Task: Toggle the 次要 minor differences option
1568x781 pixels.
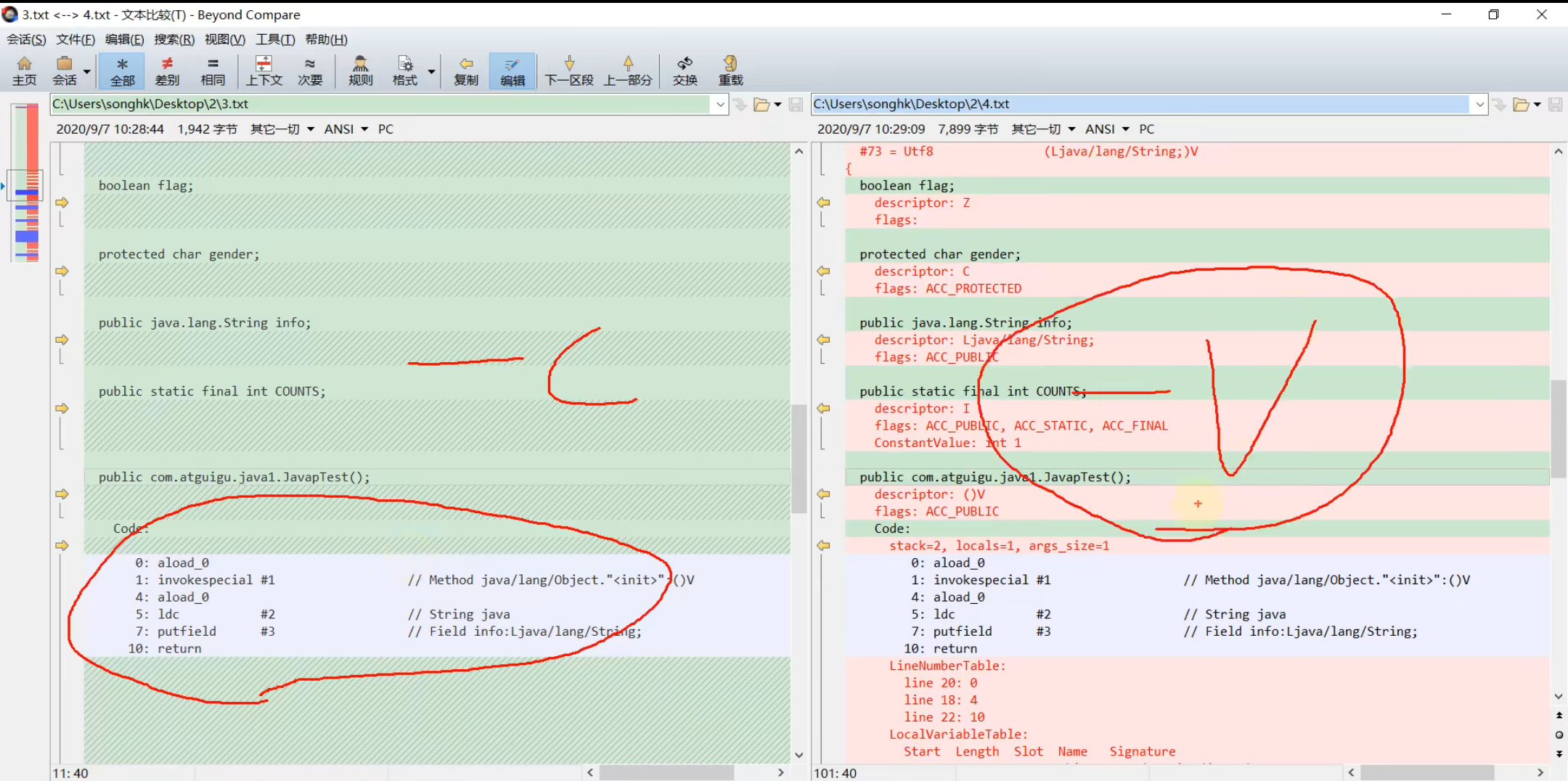Action: 310,71
